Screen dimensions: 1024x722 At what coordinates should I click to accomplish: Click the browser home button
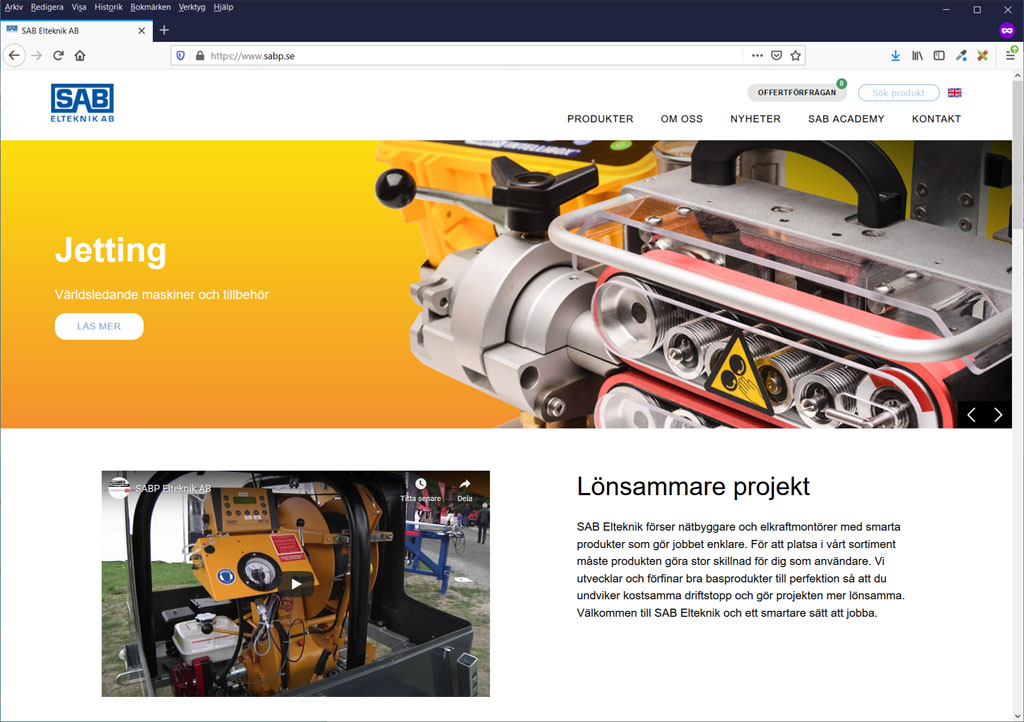[x=80, y=56]
